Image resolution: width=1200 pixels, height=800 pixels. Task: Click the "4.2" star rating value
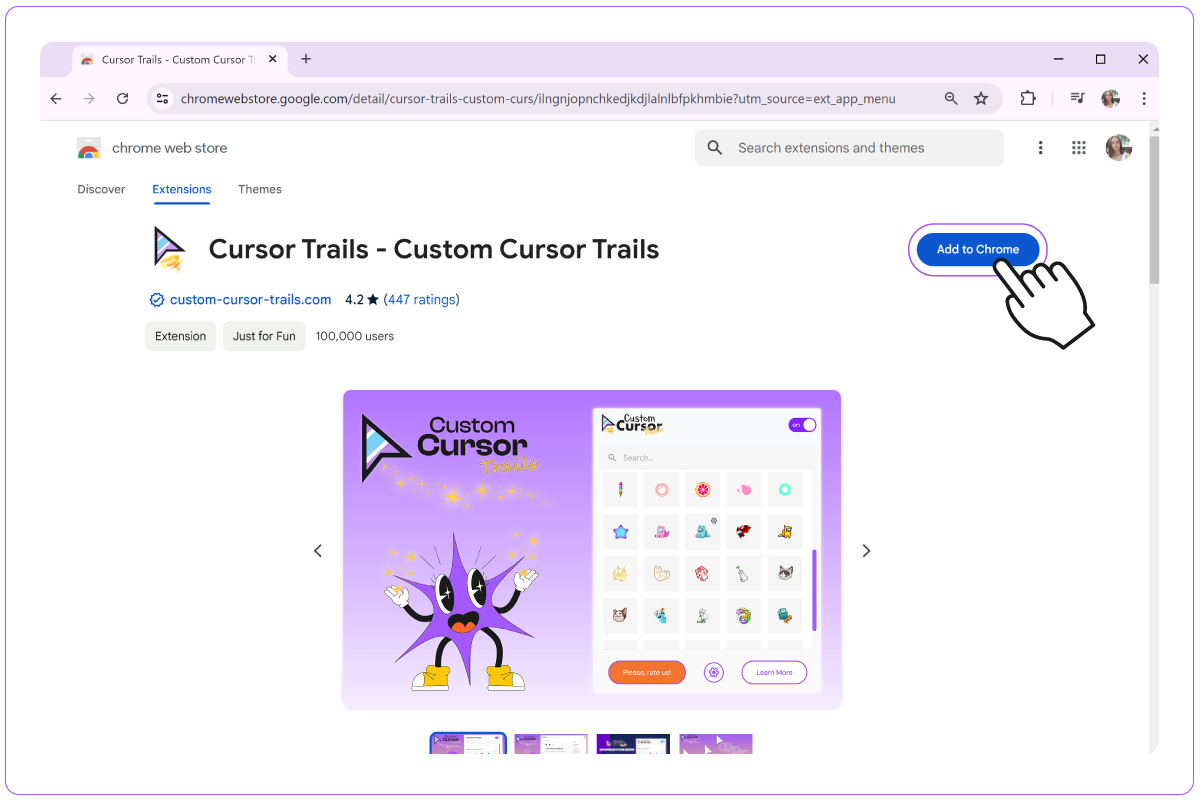[354, 299]
